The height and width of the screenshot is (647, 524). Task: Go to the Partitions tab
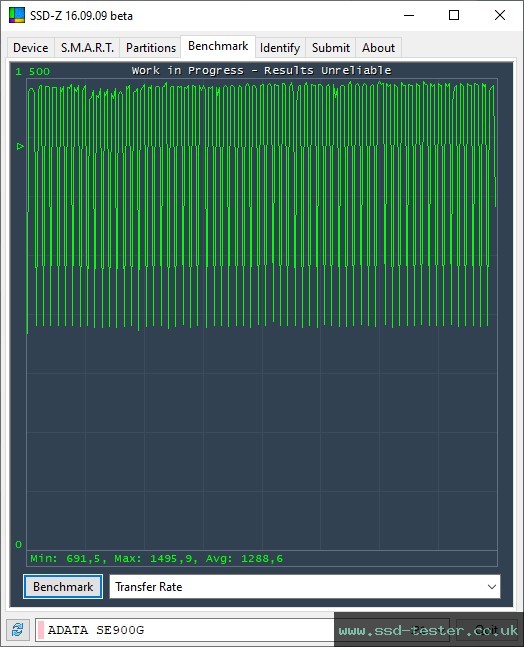(151, 48)
